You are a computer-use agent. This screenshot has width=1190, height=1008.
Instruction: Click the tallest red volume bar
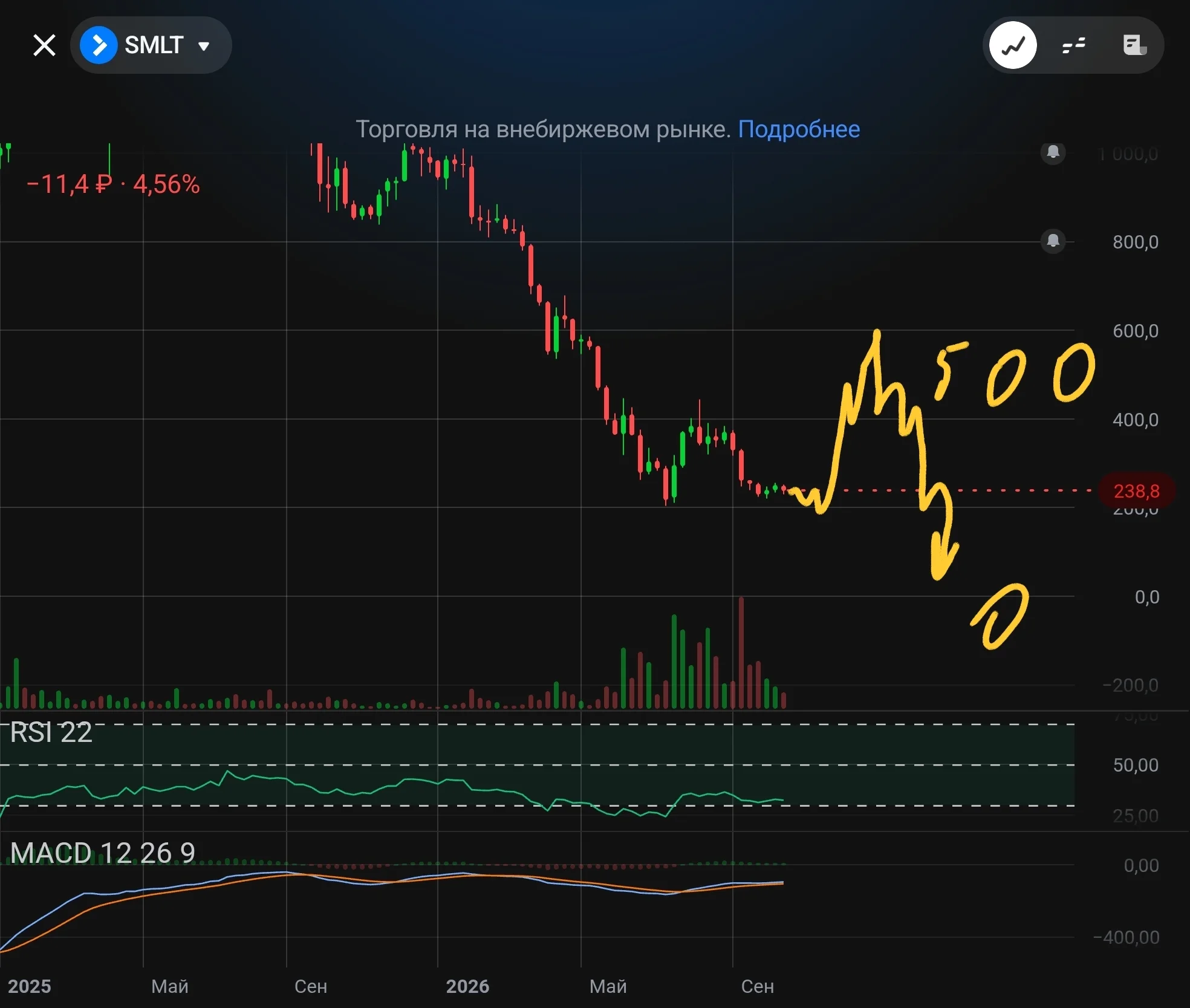coord(741,652)
